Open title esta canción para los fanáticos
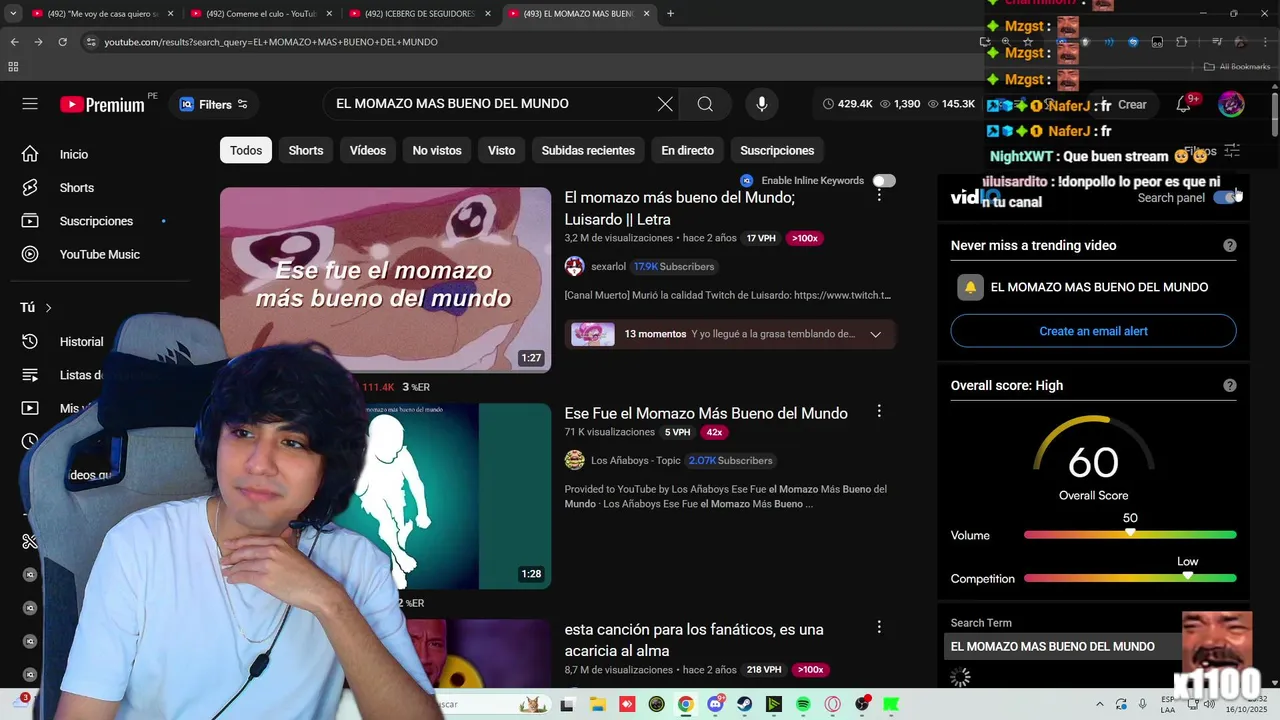The width and height of the screenshot is (1280, 720). coord(694,640)
